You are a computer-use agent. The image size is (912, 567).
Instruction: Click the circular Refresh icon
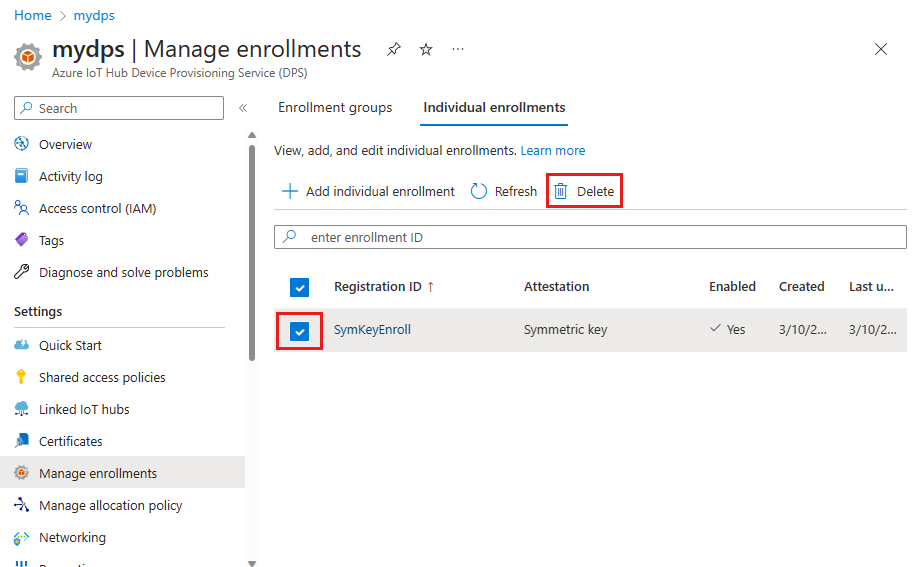(x=479, y=191)
